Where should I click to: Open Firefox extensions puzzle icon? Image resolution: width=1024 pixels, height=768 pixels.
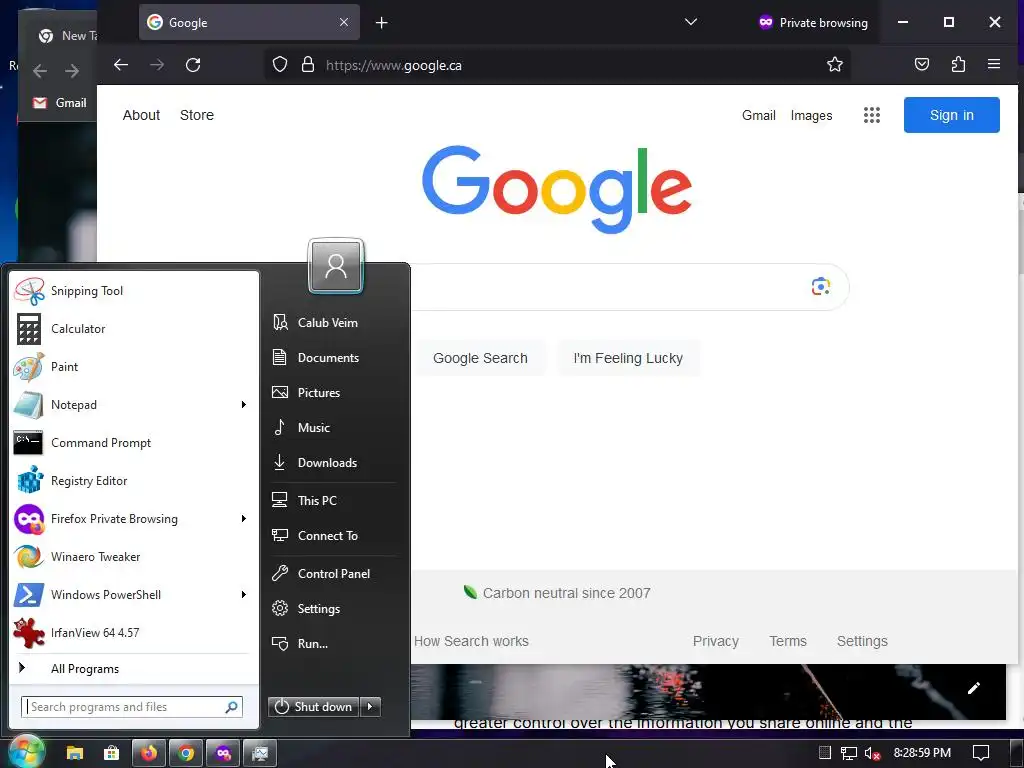point(958,65)
